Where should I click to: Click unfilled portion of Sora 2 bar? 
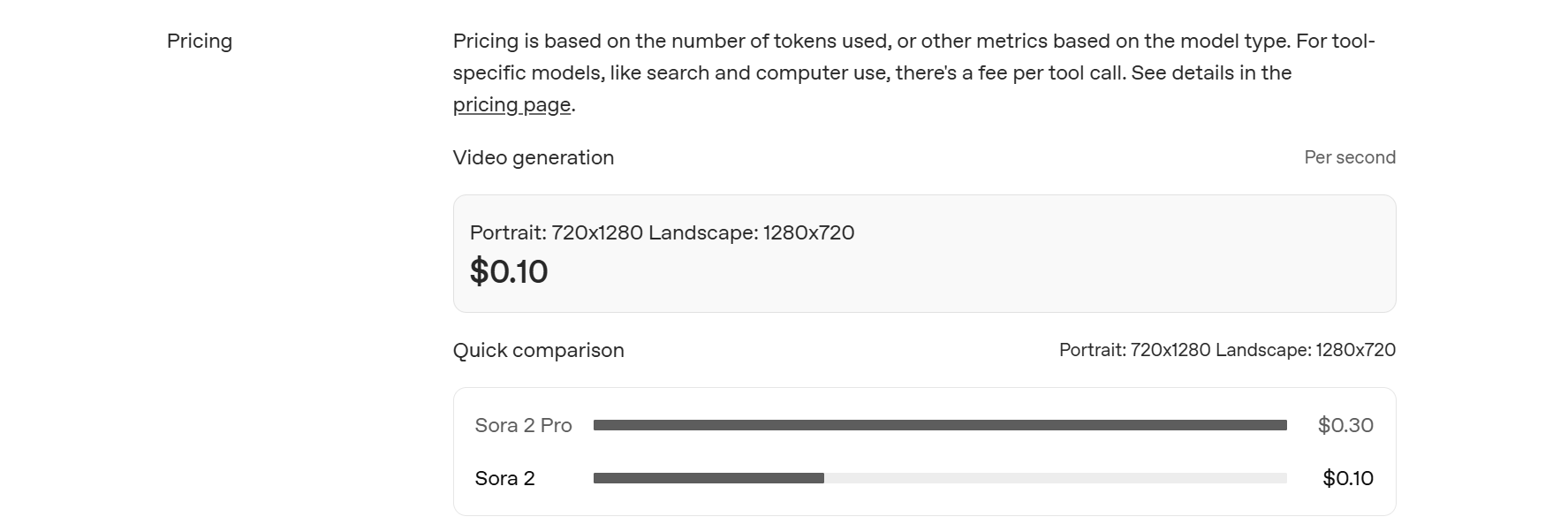tap(1055, 479)
